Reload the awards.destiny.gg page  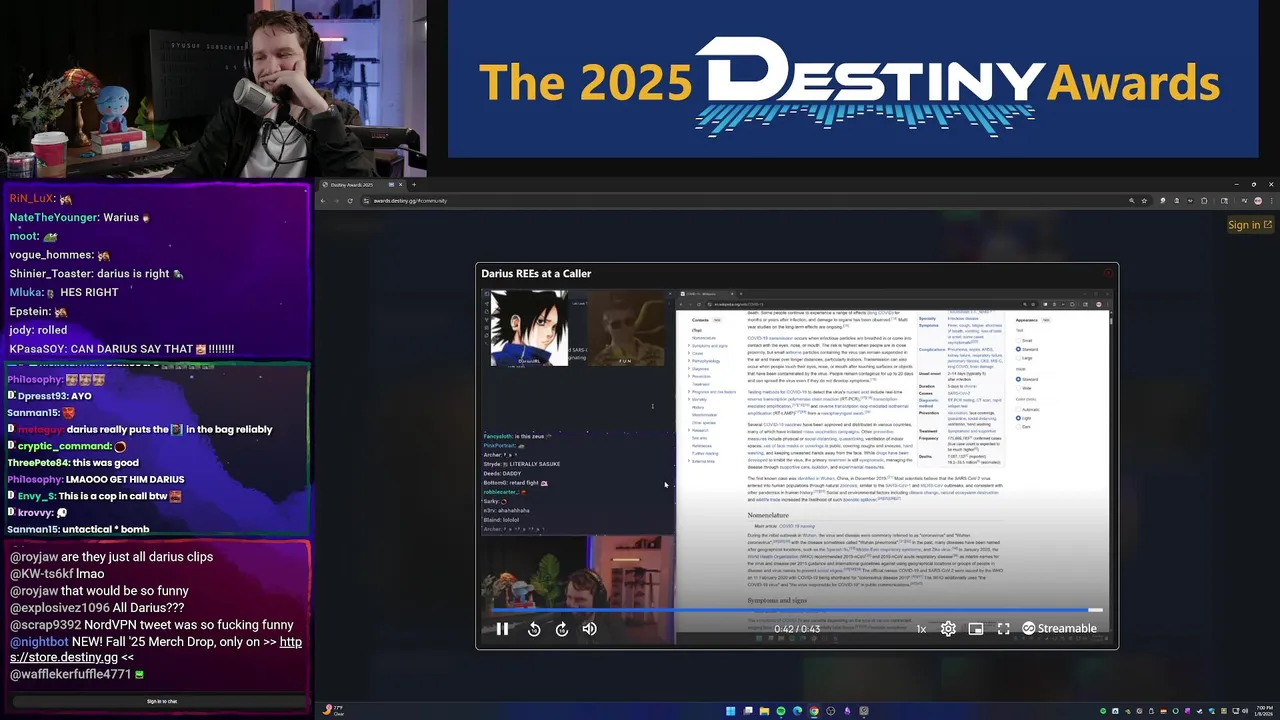350,201
